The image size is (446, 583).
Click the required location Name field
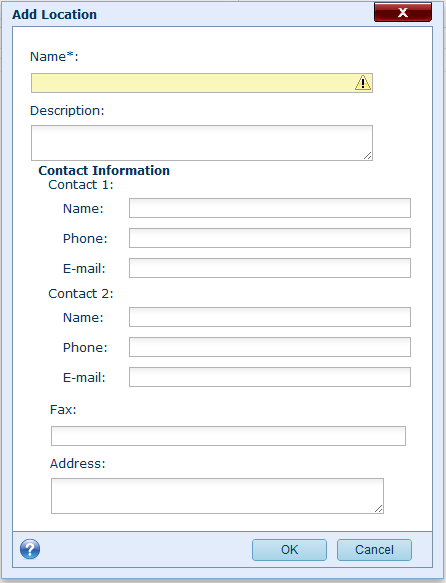202,83
